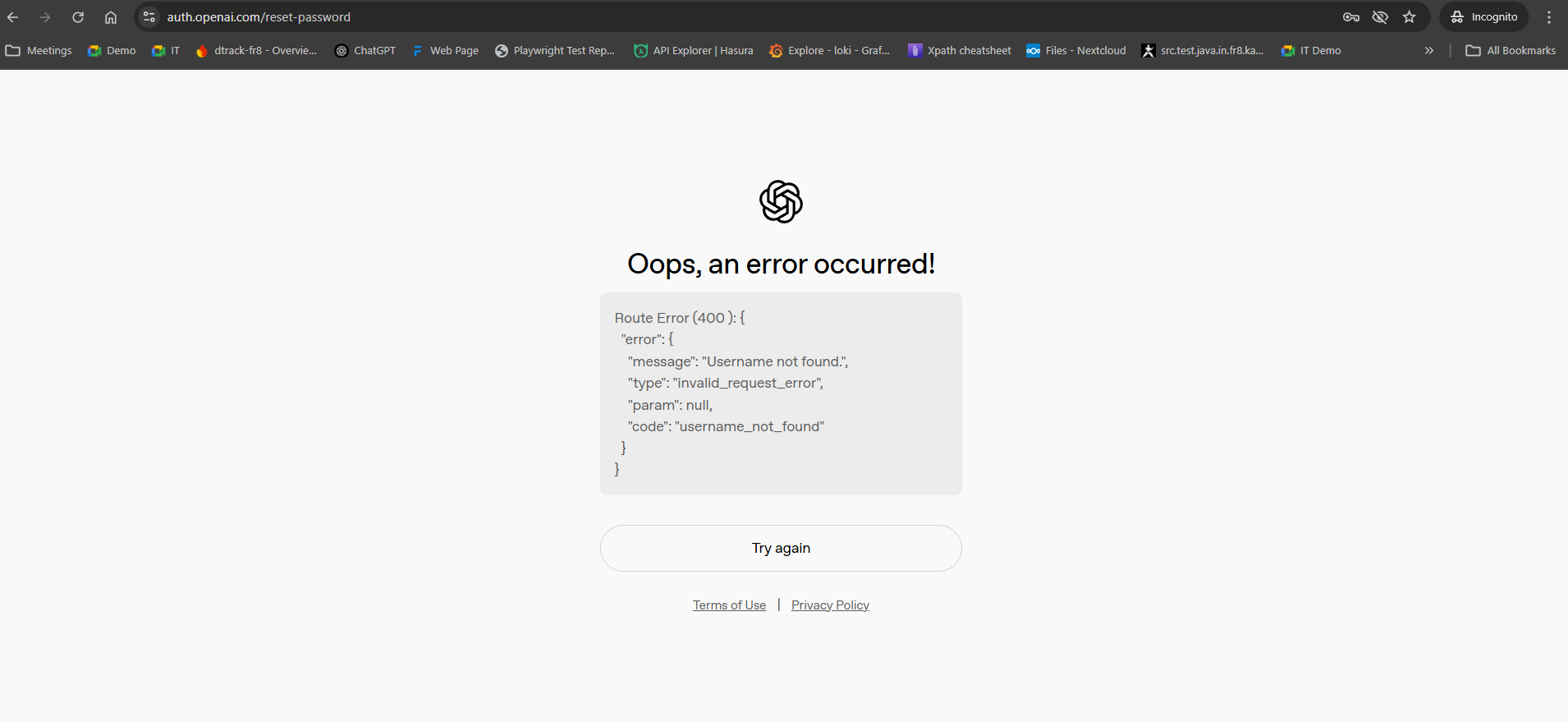Open the Files - Nextcloud bookmark
The height and width of the screenshot is (722, 1568).
click(x=1076, y=51)
